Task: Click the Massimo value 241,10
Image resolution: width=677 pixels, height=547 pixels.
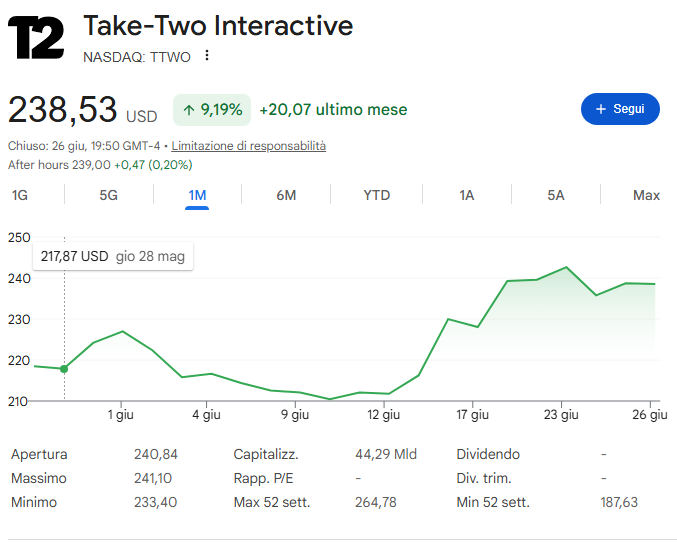Action: click(153, 478)
